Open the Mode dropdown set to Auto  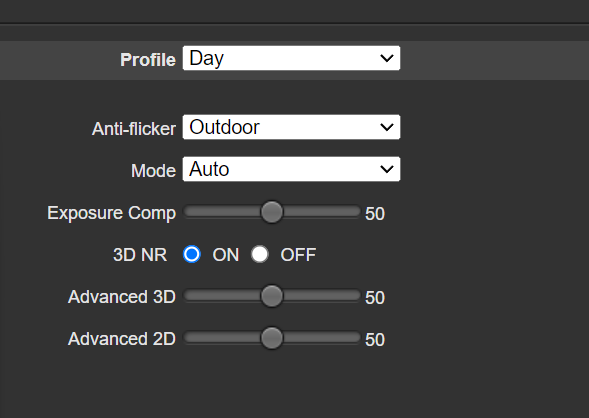[x=291, y=169]
